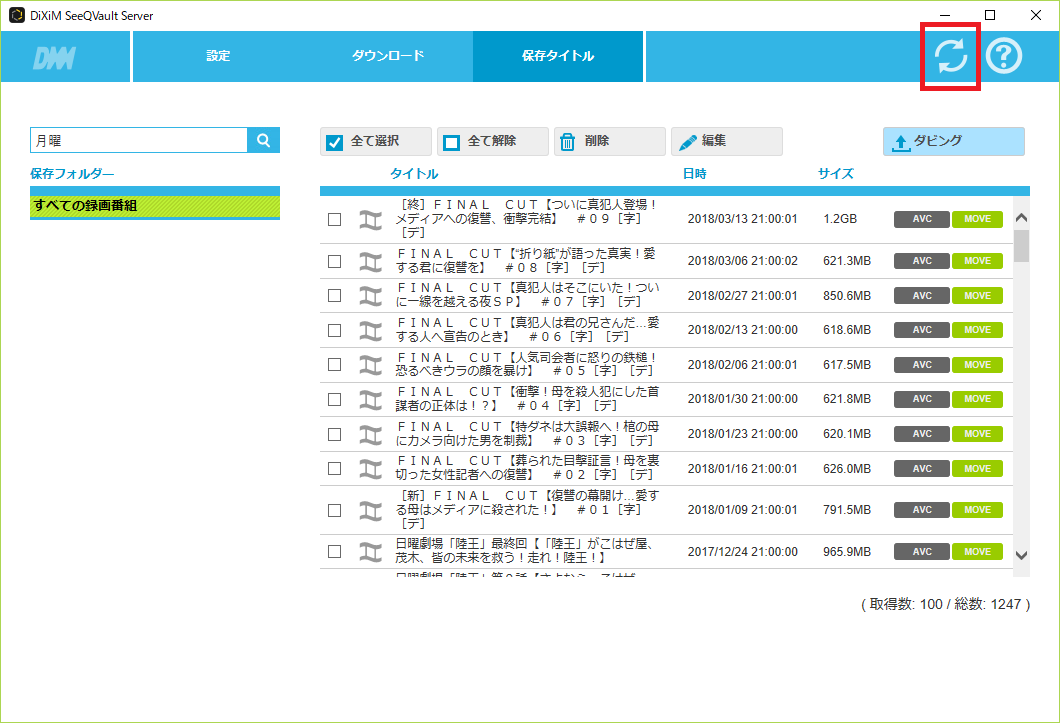This screenshot has height=723, width=1060.
Task: Click the upload arrow icon on ダビング button
Action: point(899,141)
